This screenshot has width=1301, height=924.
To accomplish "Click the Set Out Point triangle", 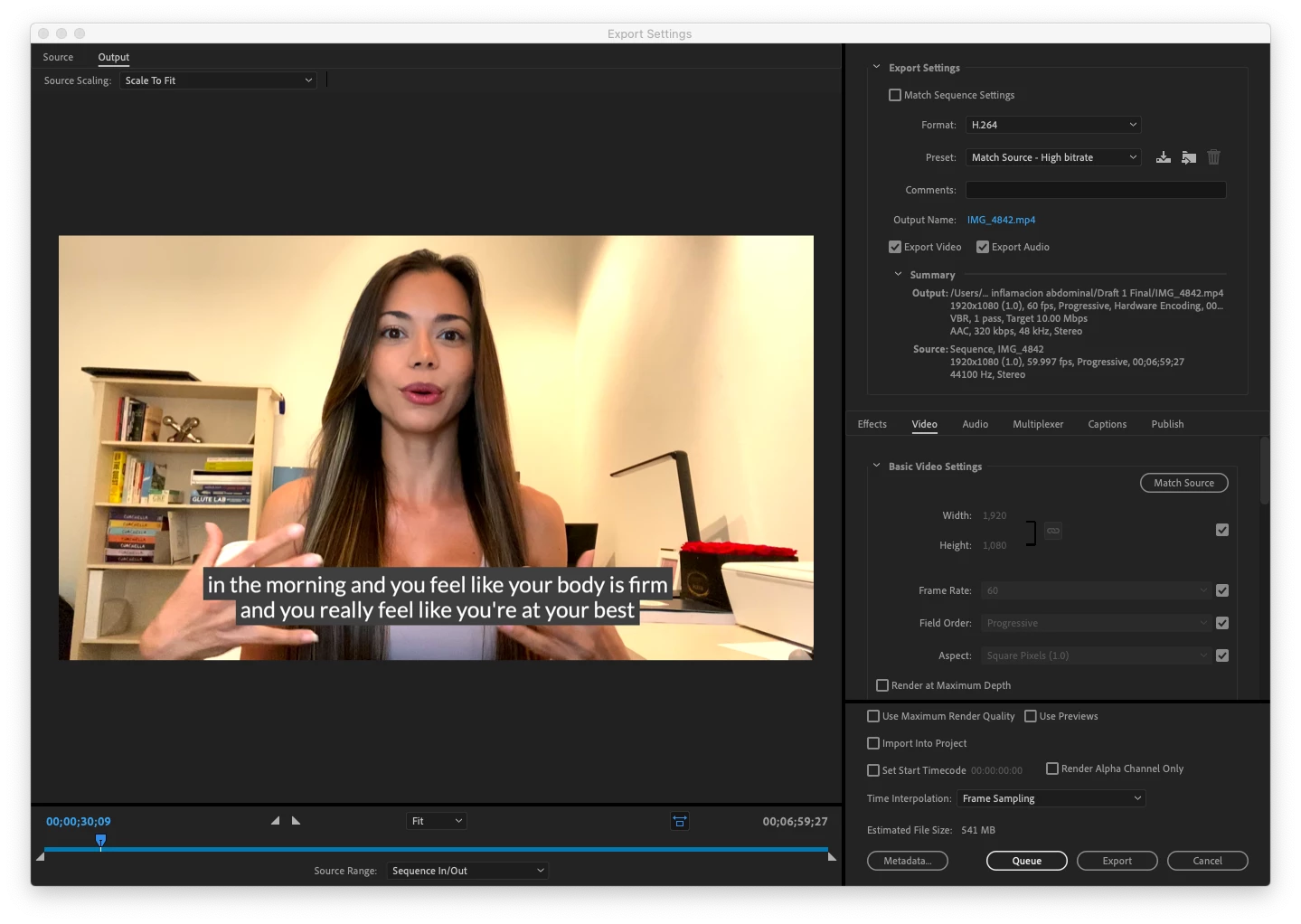I will pyautogui.click(x=296, y=821).
